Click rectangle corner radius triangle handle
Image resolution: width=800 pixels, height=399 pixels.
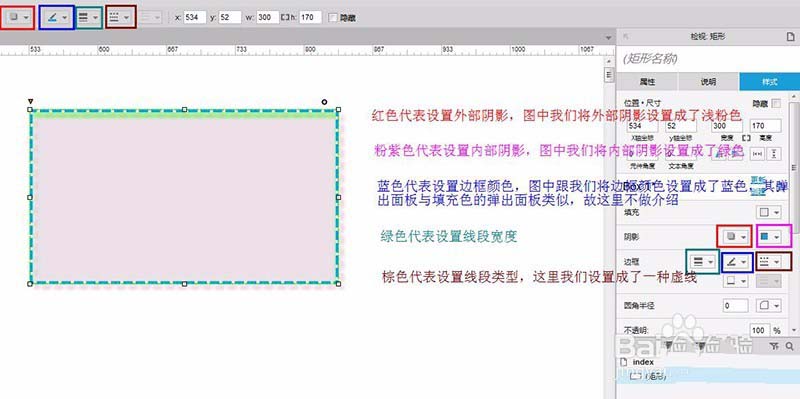click(x=31, y=102)
